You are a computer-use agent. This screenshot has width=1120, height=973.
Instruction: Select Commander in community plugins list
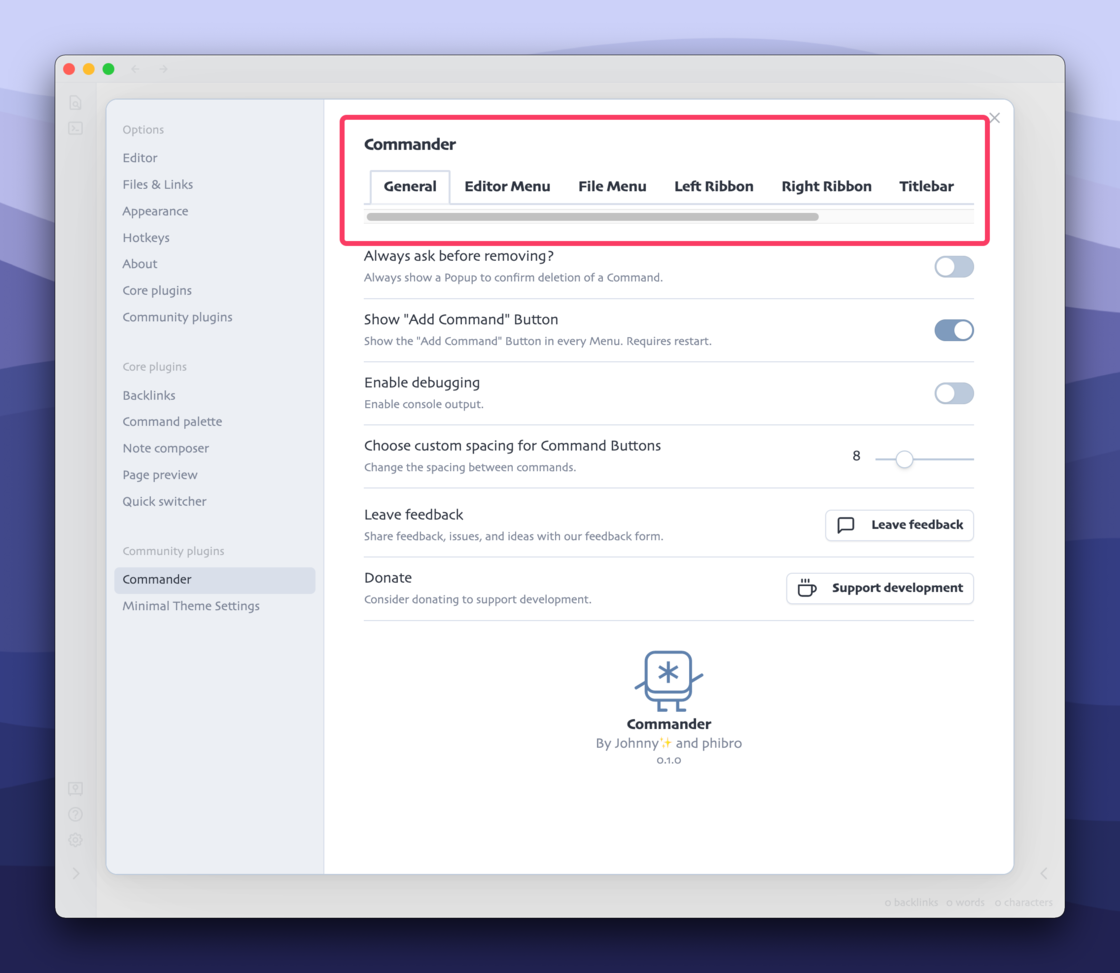pyautogui.click(x=214, y=579)
